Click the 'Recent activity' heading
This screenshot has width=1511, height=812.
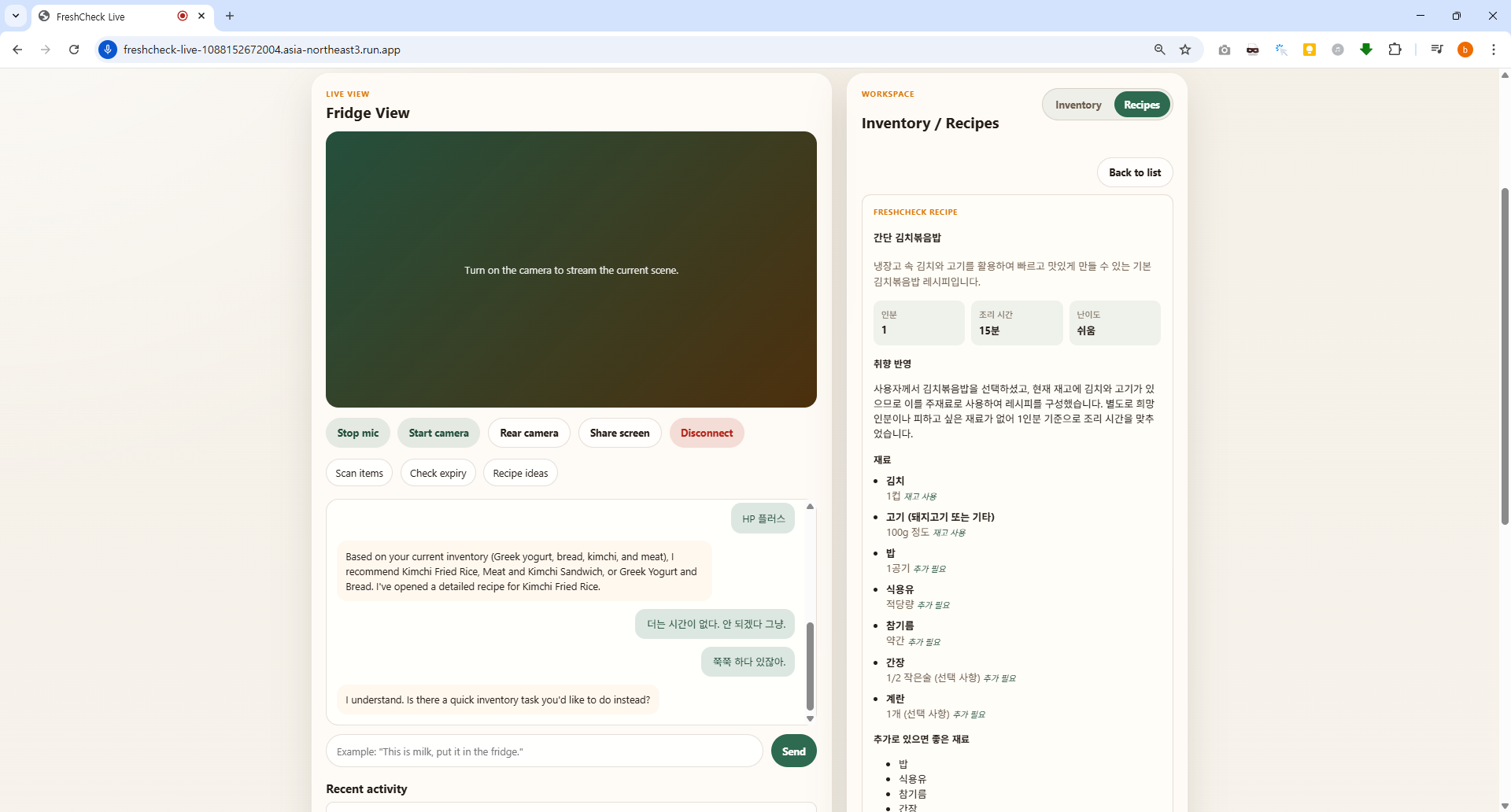367,789
